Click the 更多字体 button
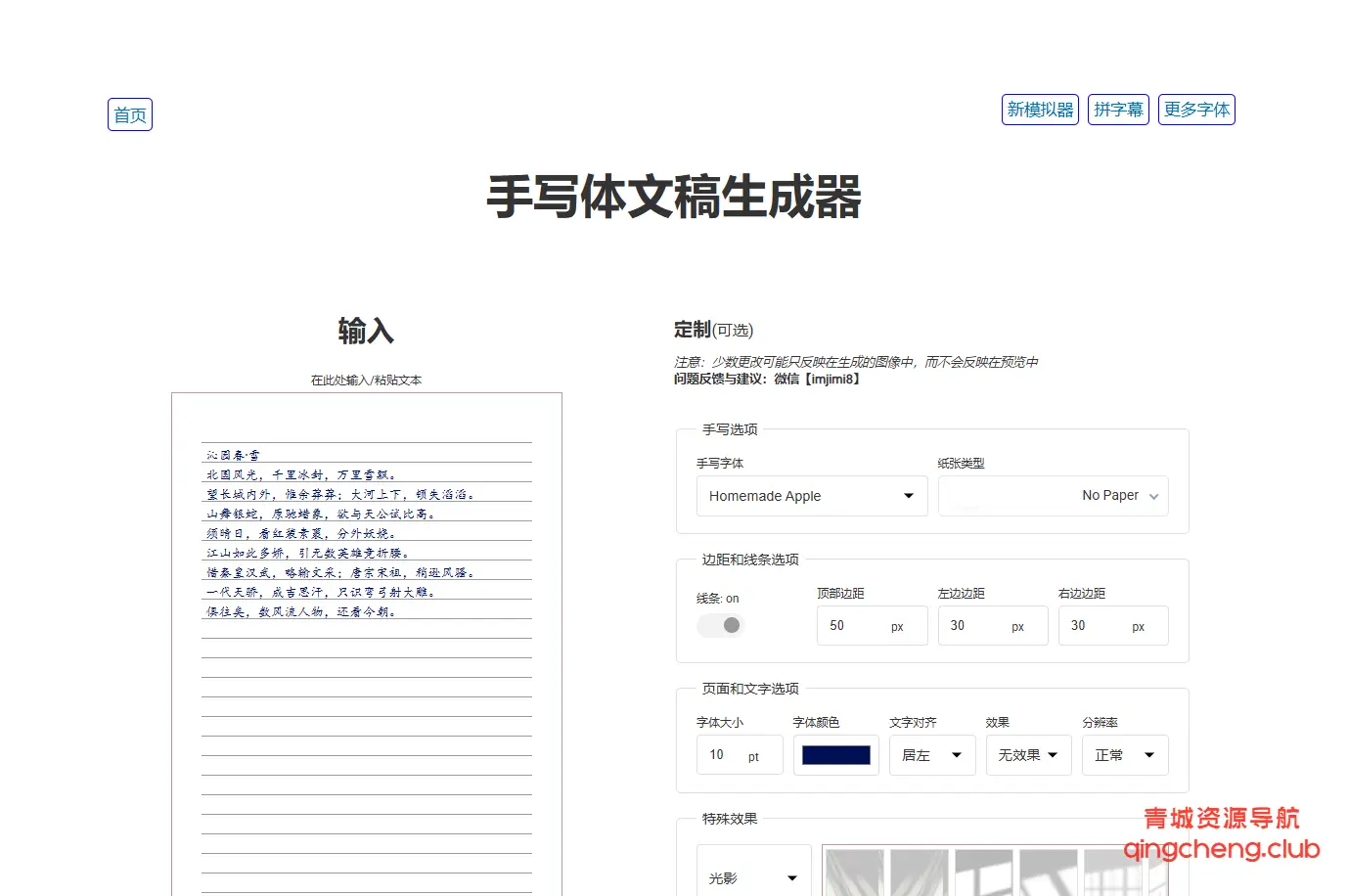Image resolution: width=1348 pixels, height=896 pixels. coord(1195,110)
